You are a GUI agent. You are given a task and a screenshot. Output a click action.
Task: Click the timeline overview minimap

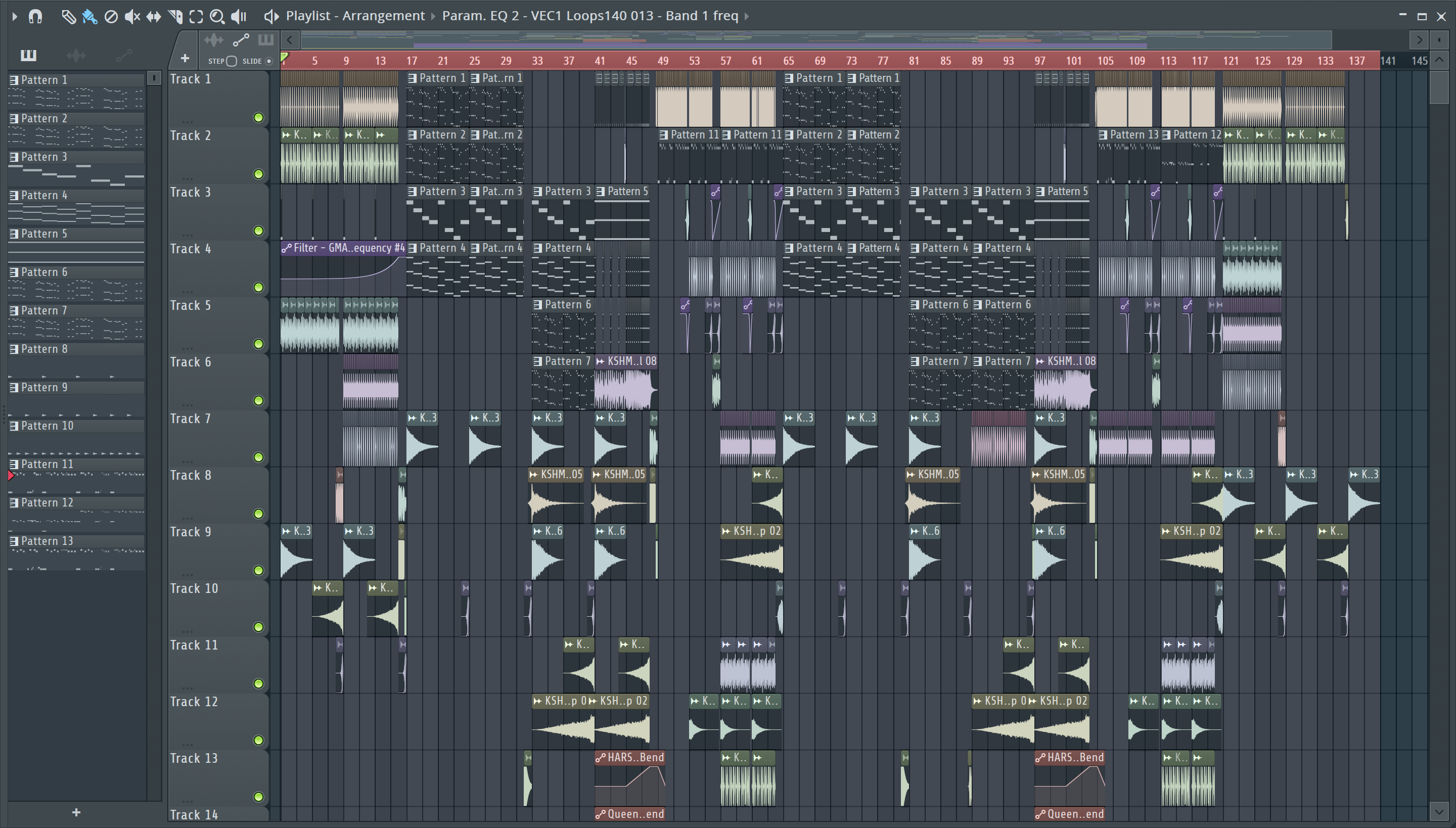point(816,40)
